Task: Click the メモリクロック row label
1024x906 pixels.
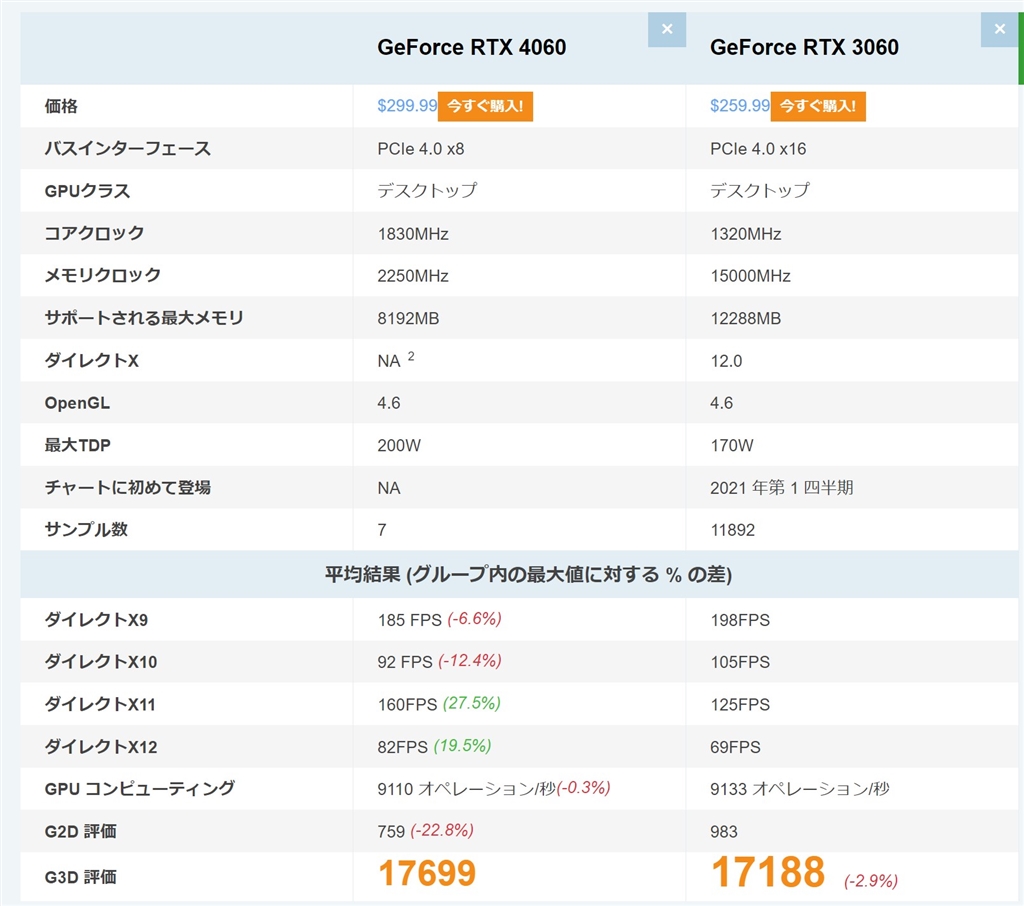Action: [x=103, y=276]
